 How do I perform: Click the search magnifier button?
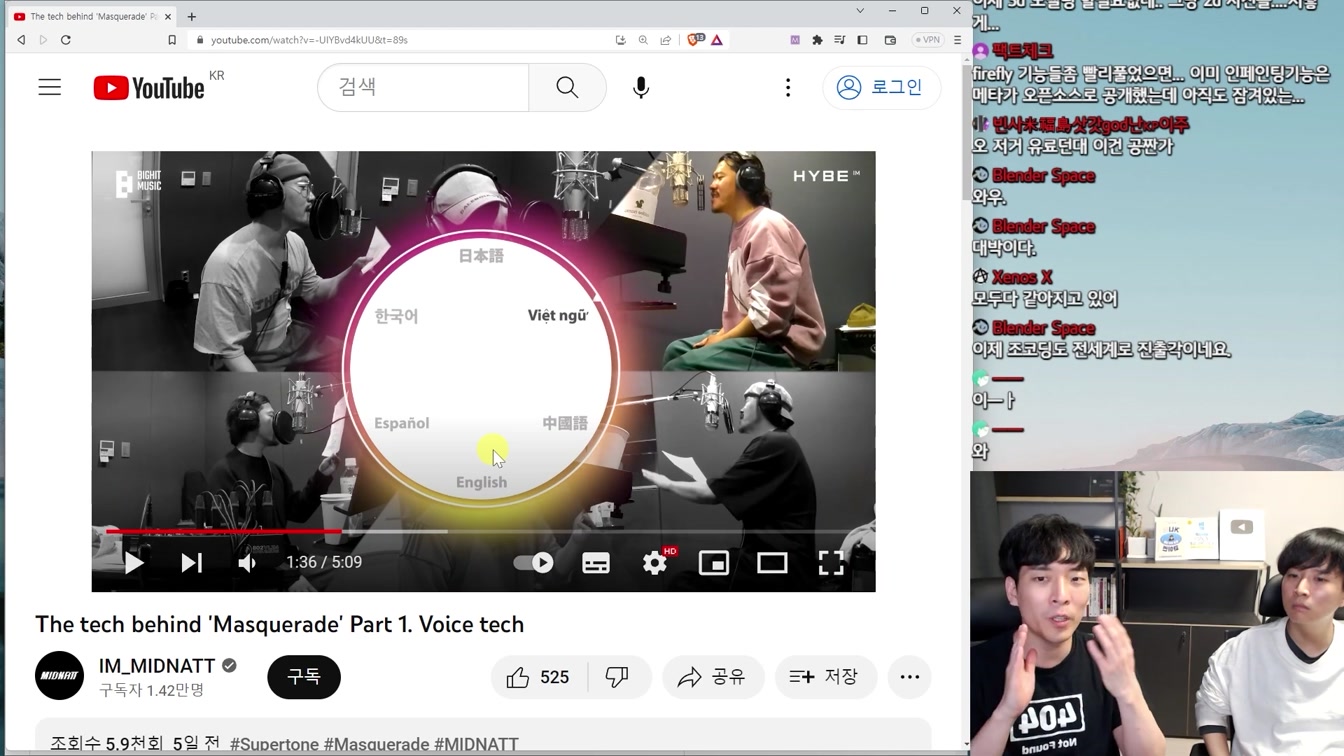click(x=567, y=87)
